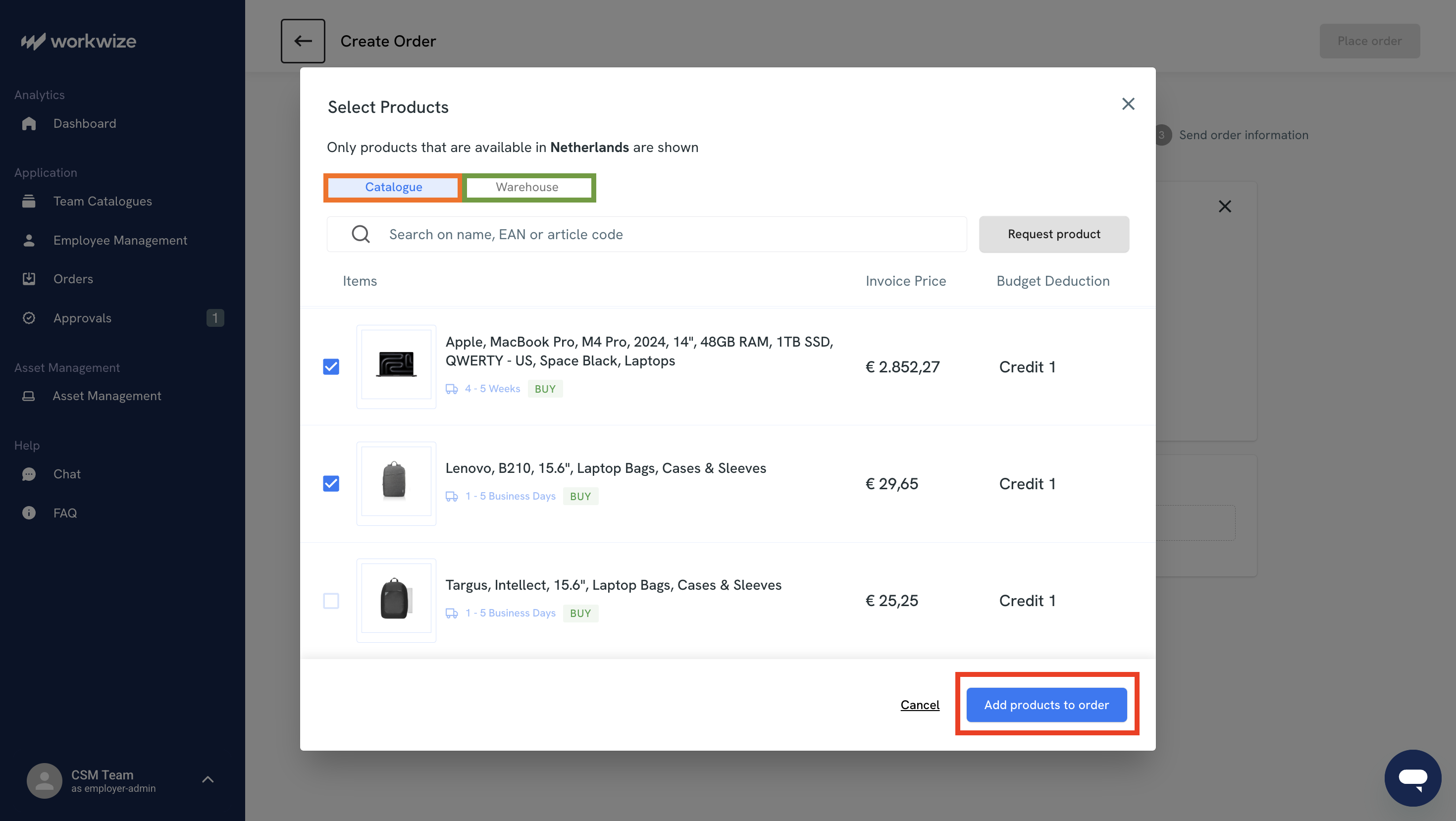Image resolution: width=1456 pixels, height=821 pixels.
Task: Open the floating chat widget bubble
Action: [1412, 778]
